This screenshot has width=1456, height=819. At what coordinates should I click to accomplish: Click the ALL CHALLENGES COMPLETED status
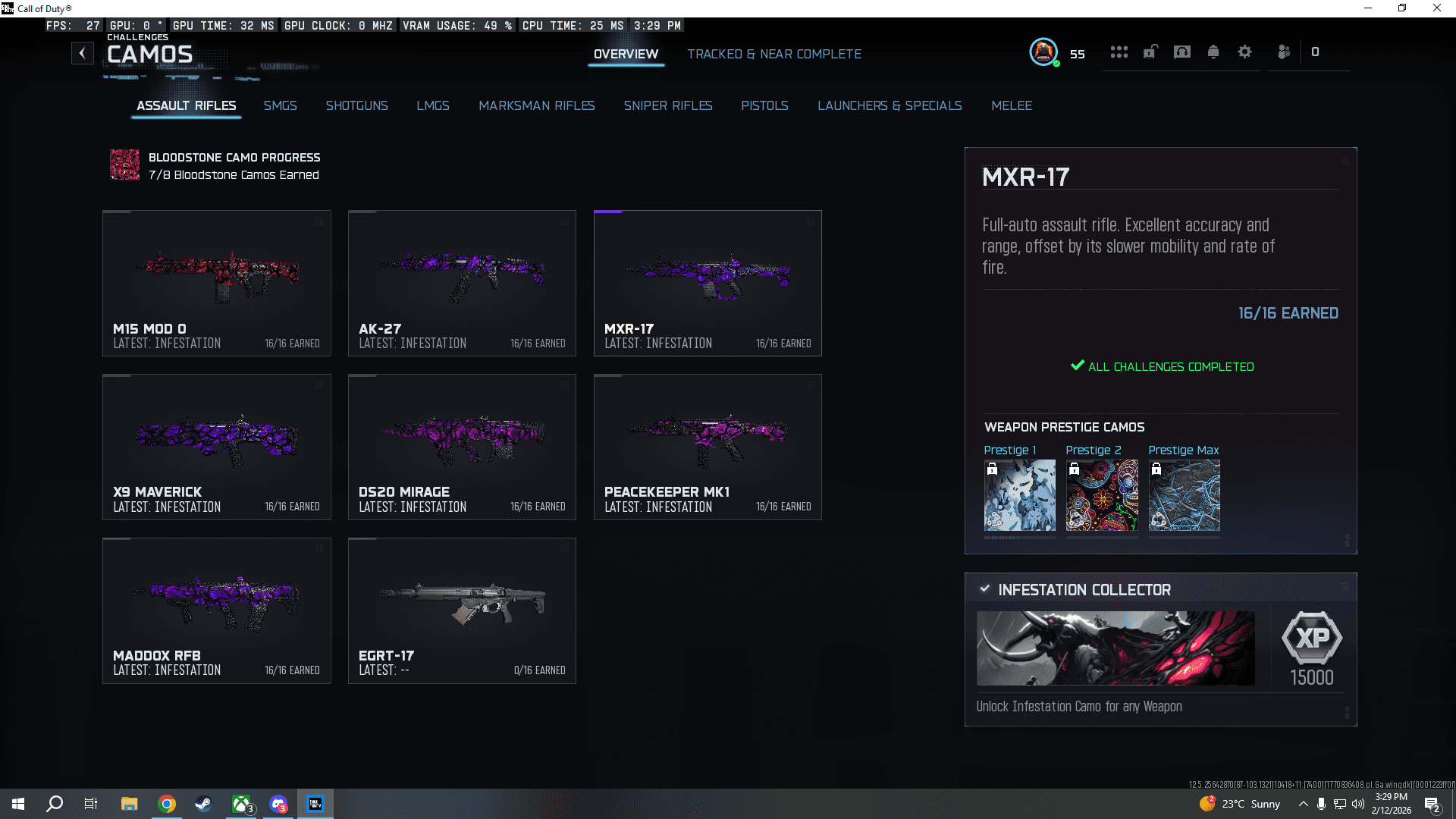point(1162,366)
